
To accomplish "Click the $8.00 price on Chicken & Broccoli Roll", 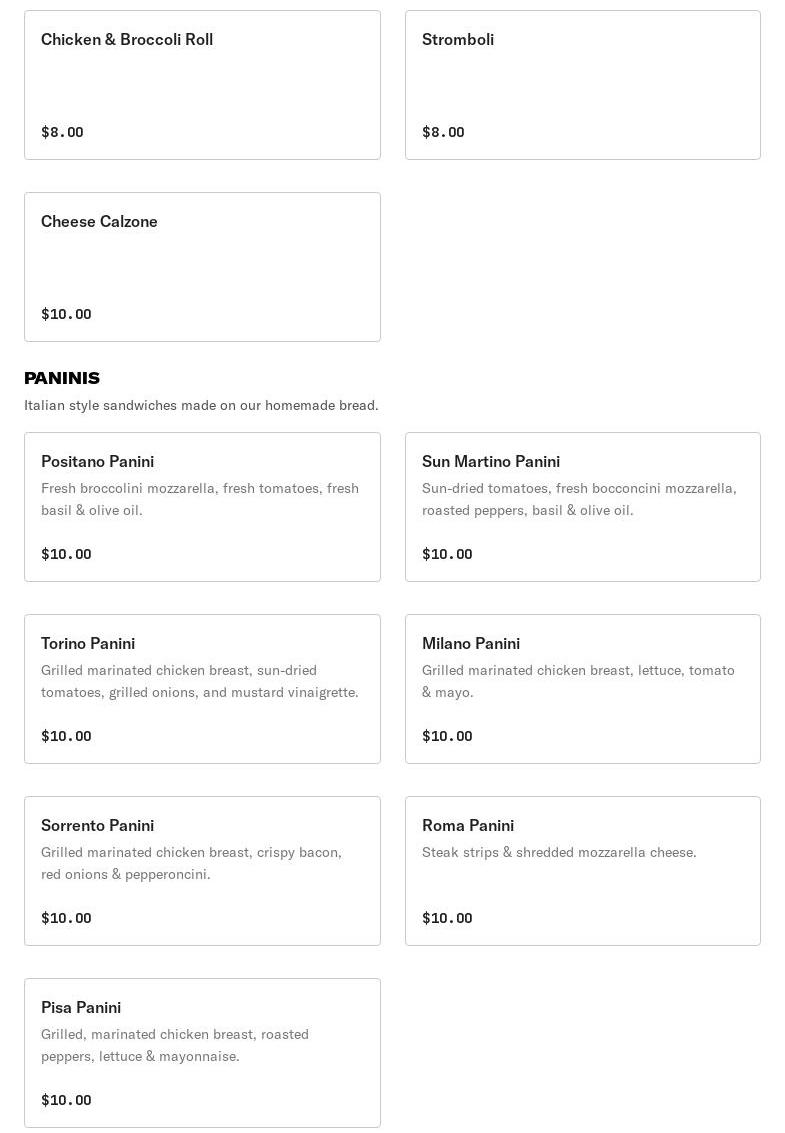I will click(x=62, y=132).
